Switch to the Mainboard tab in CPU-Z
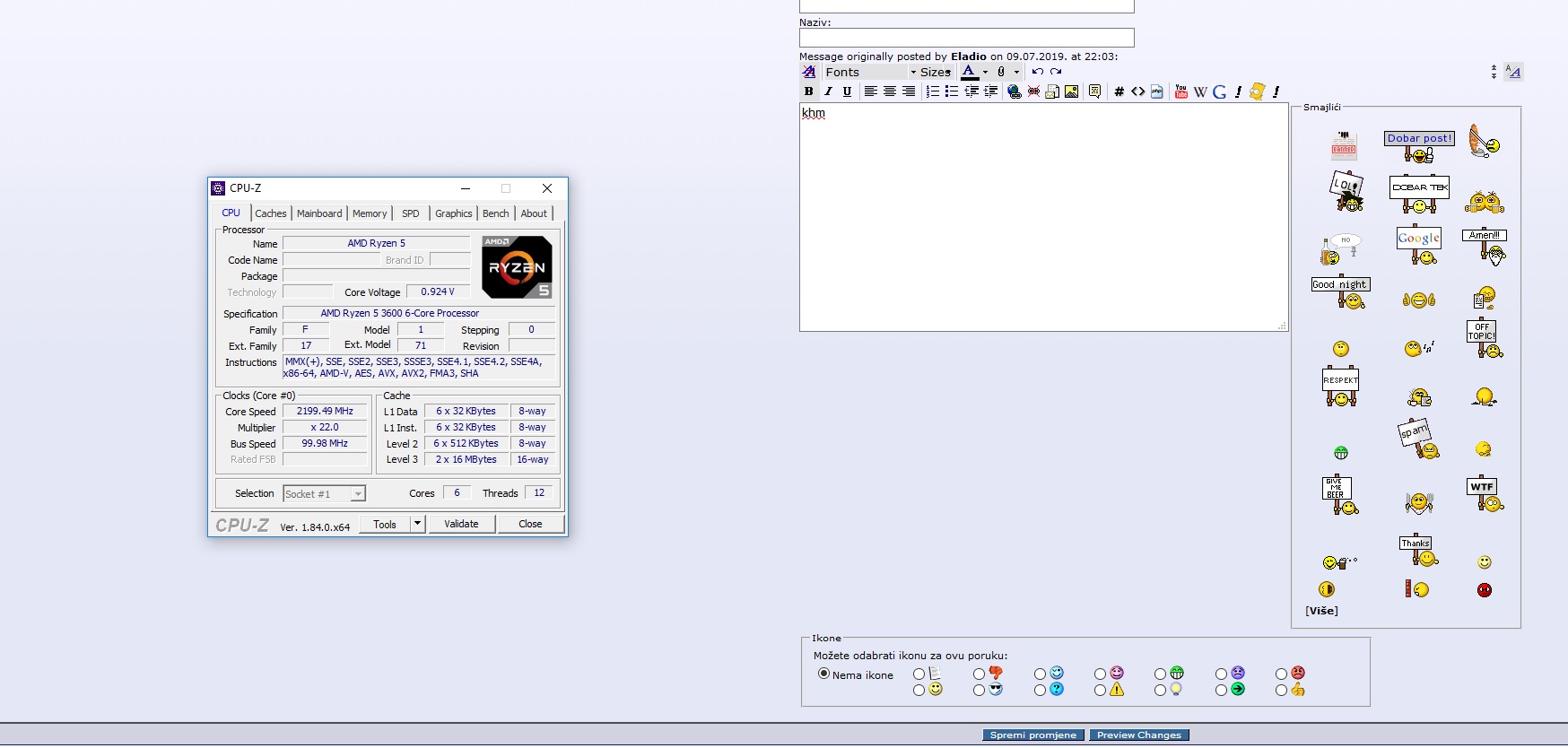Viewport: 1568px width, 748px height. pos(319,213)
